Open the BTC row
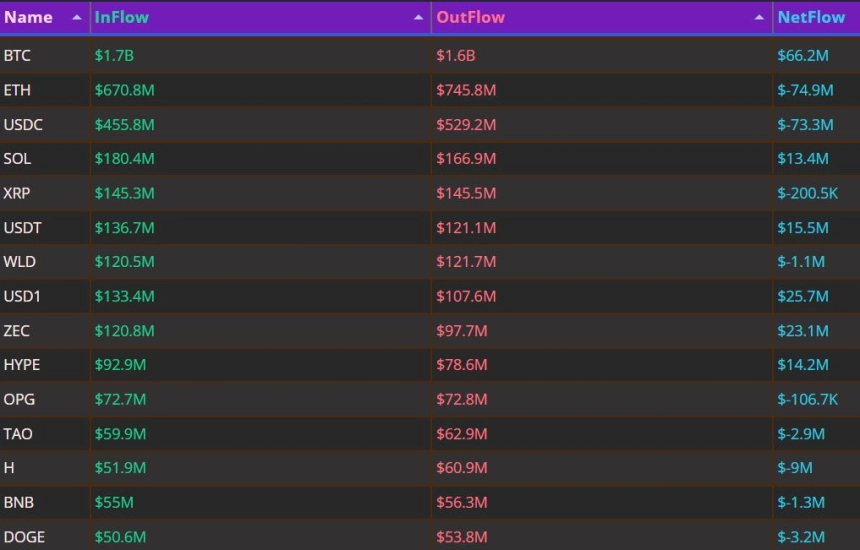 coord(430,55)
